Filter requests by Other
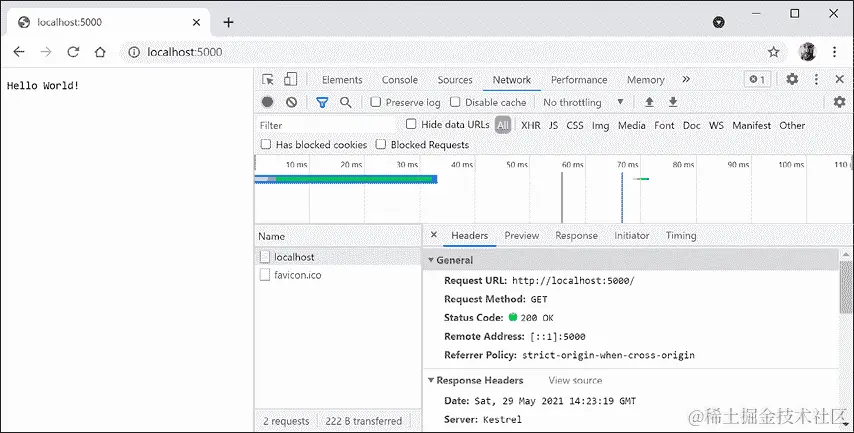854x433 pixels. [x=792, y=125]
